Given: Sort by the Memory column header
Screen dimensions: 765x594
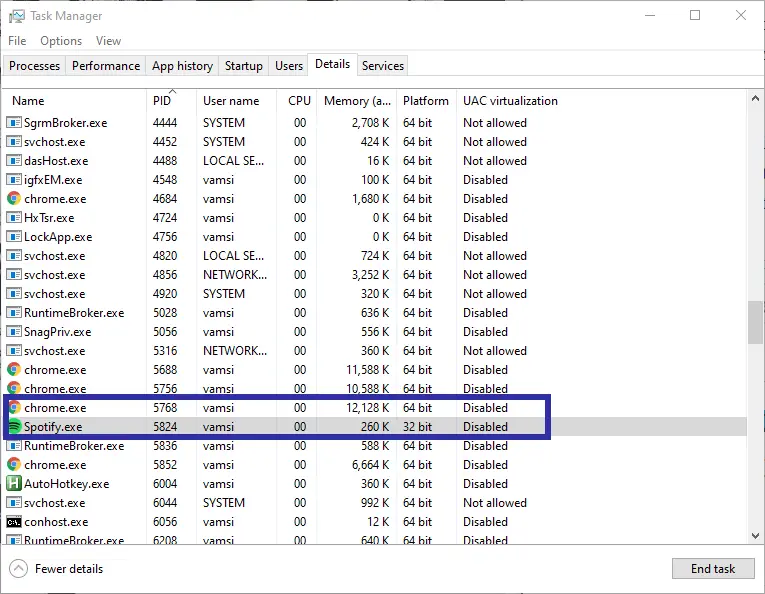Looking at the screenshot, I should 357,101.
